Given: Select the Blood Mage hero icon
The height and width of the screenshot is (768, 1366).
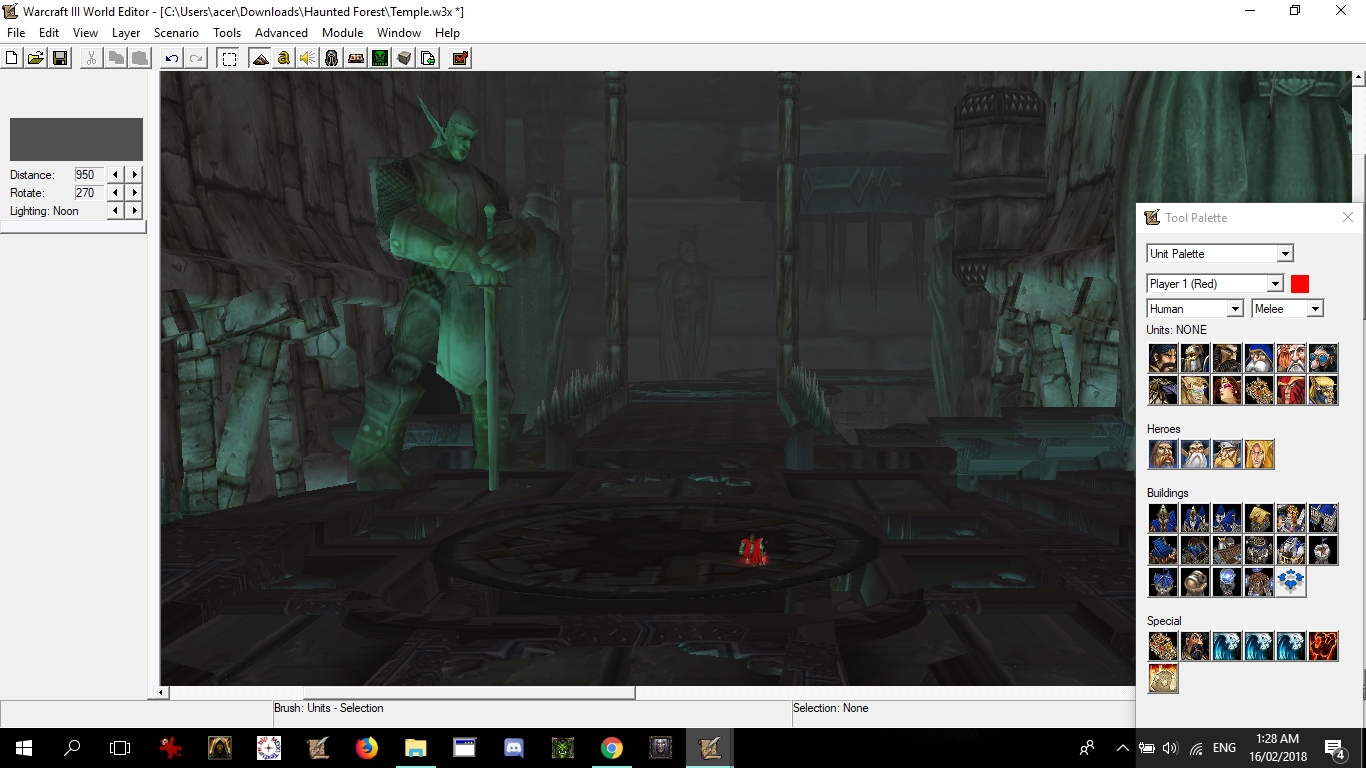Looking at the screenshot, I should click(1259, 454).
